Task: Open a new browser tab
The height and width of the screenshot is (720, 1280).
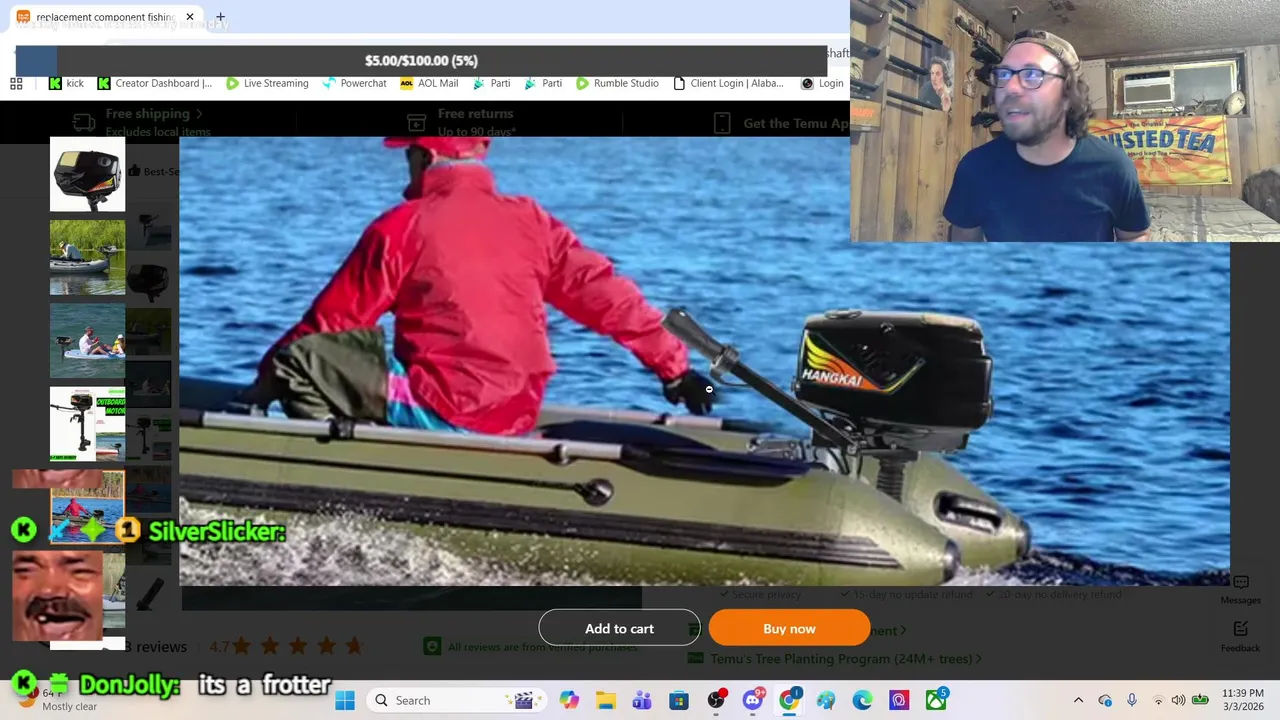Action: pos(220,17)
